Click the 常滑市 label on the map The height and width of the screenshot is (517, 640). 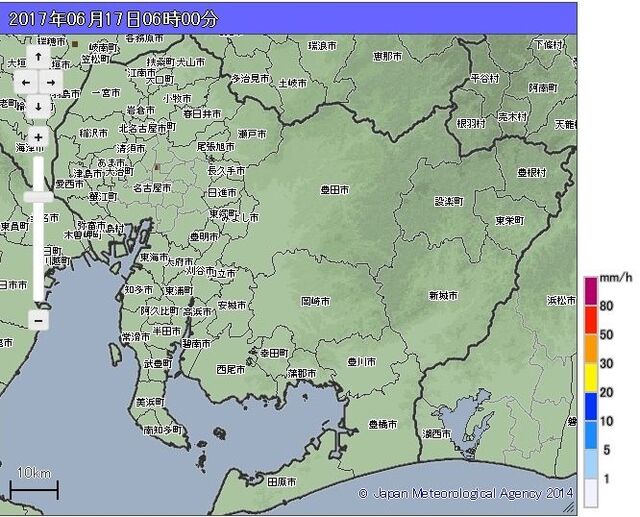(x=136, y=337)
